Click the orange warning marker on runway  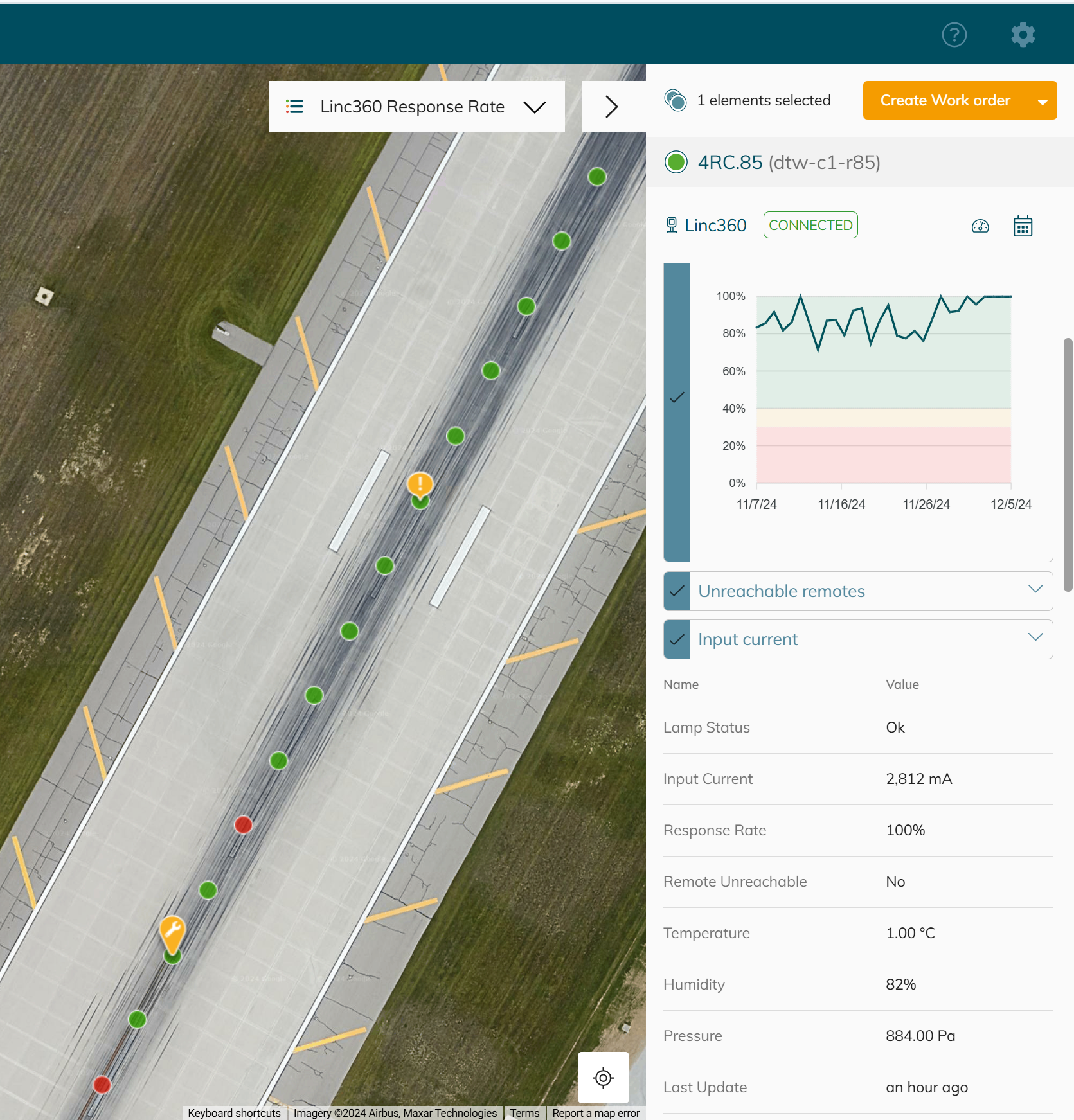pos(420,484)
